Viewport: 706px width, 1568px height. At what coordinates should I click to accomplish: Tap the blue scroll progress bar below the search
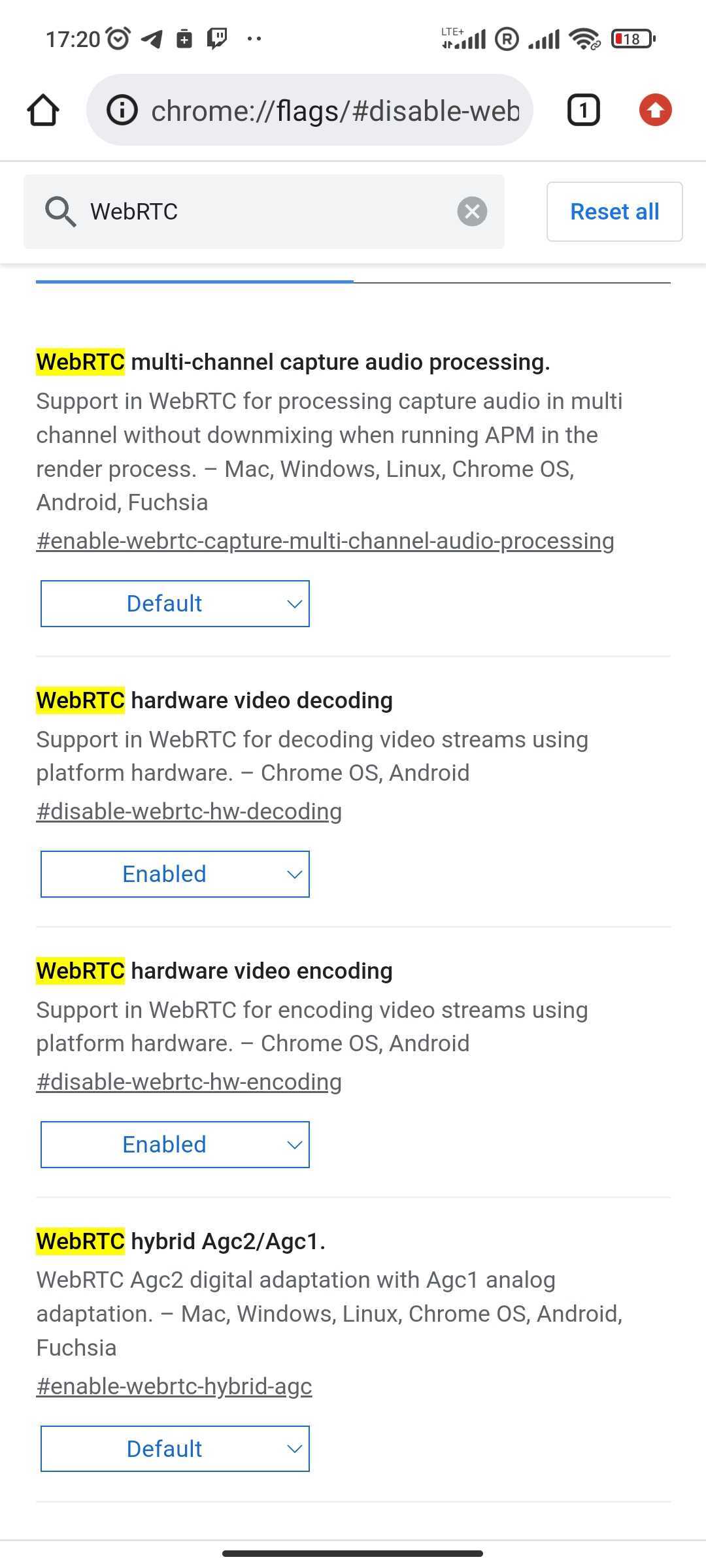[194, 282]
